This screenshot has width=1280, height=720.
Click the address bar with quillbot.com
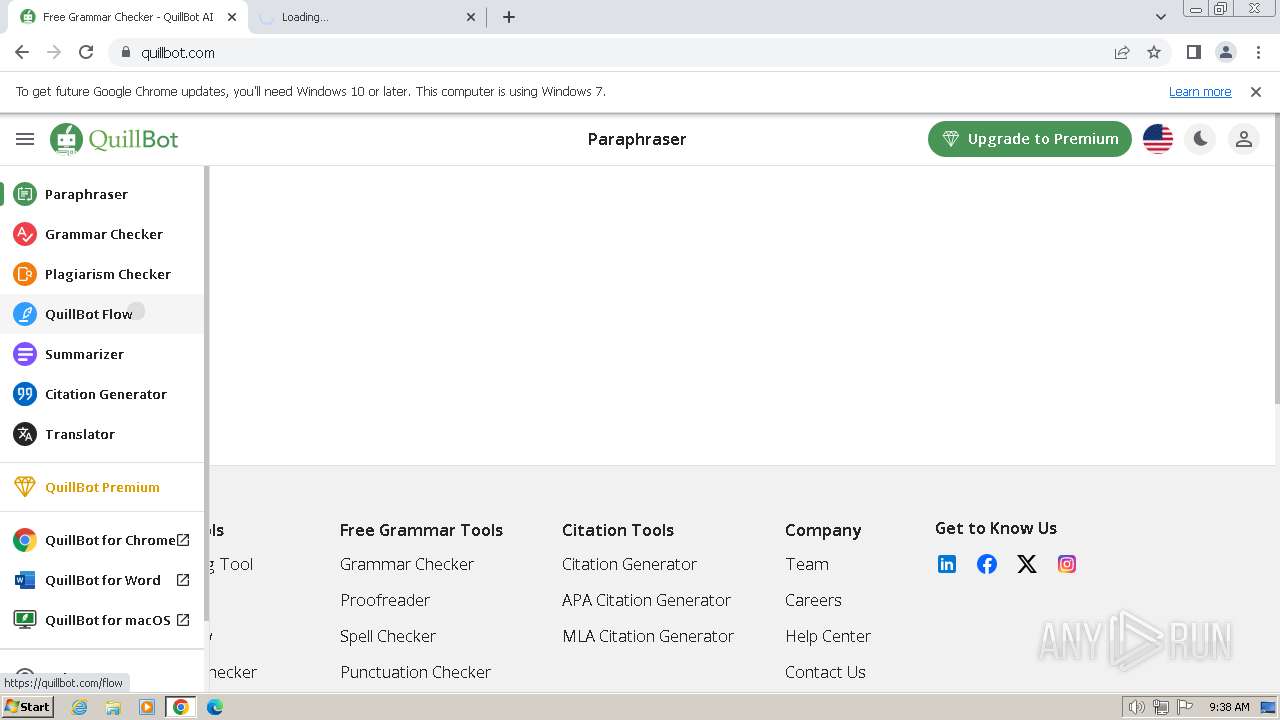point(610,52)
